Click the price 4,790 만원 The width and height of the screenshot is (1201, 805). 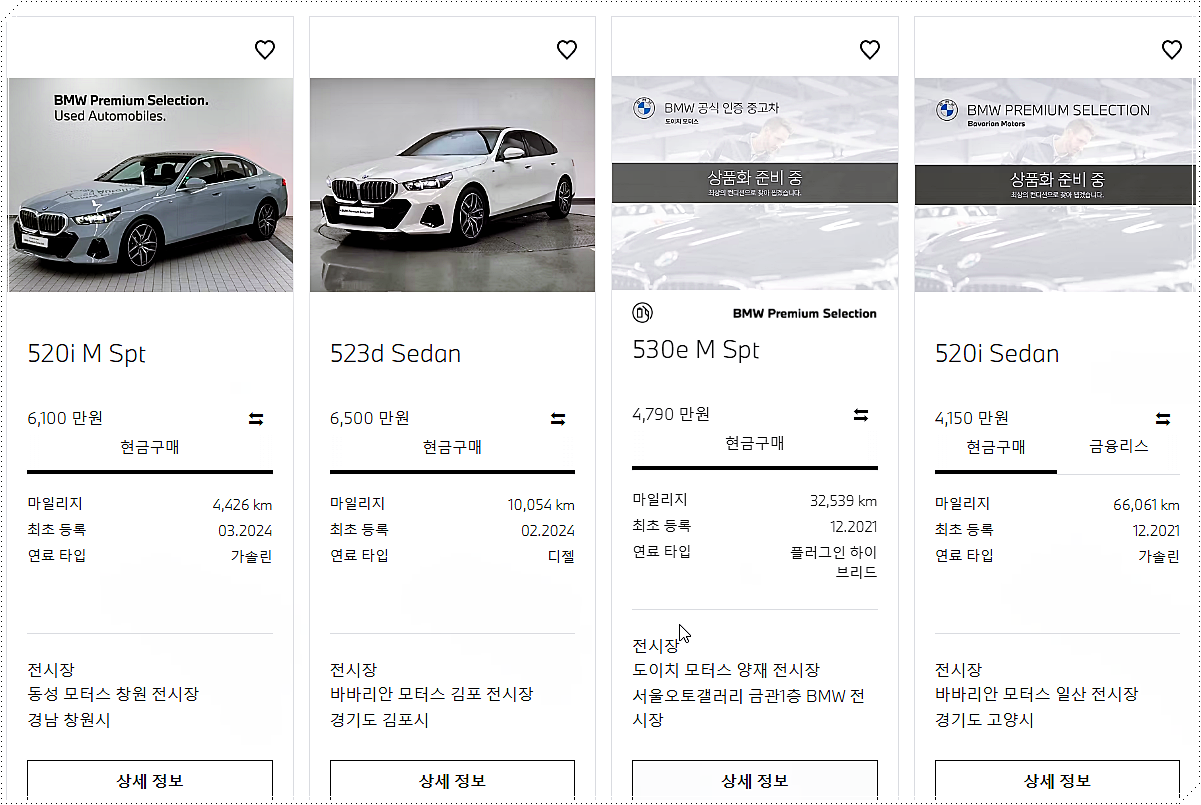[x=671, y=414]
